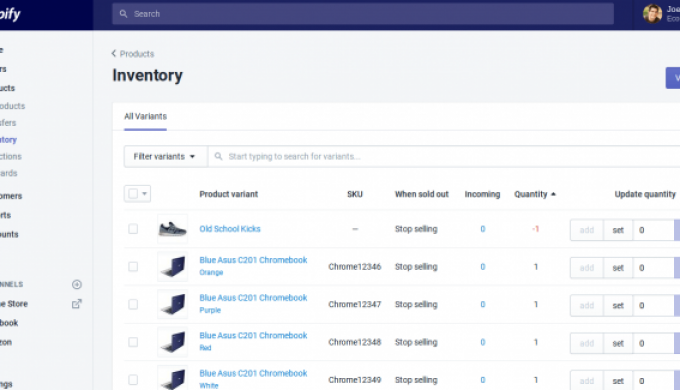680x390 pixels.
Task: Switch to the All Variants tab
Action: (145, 116)
